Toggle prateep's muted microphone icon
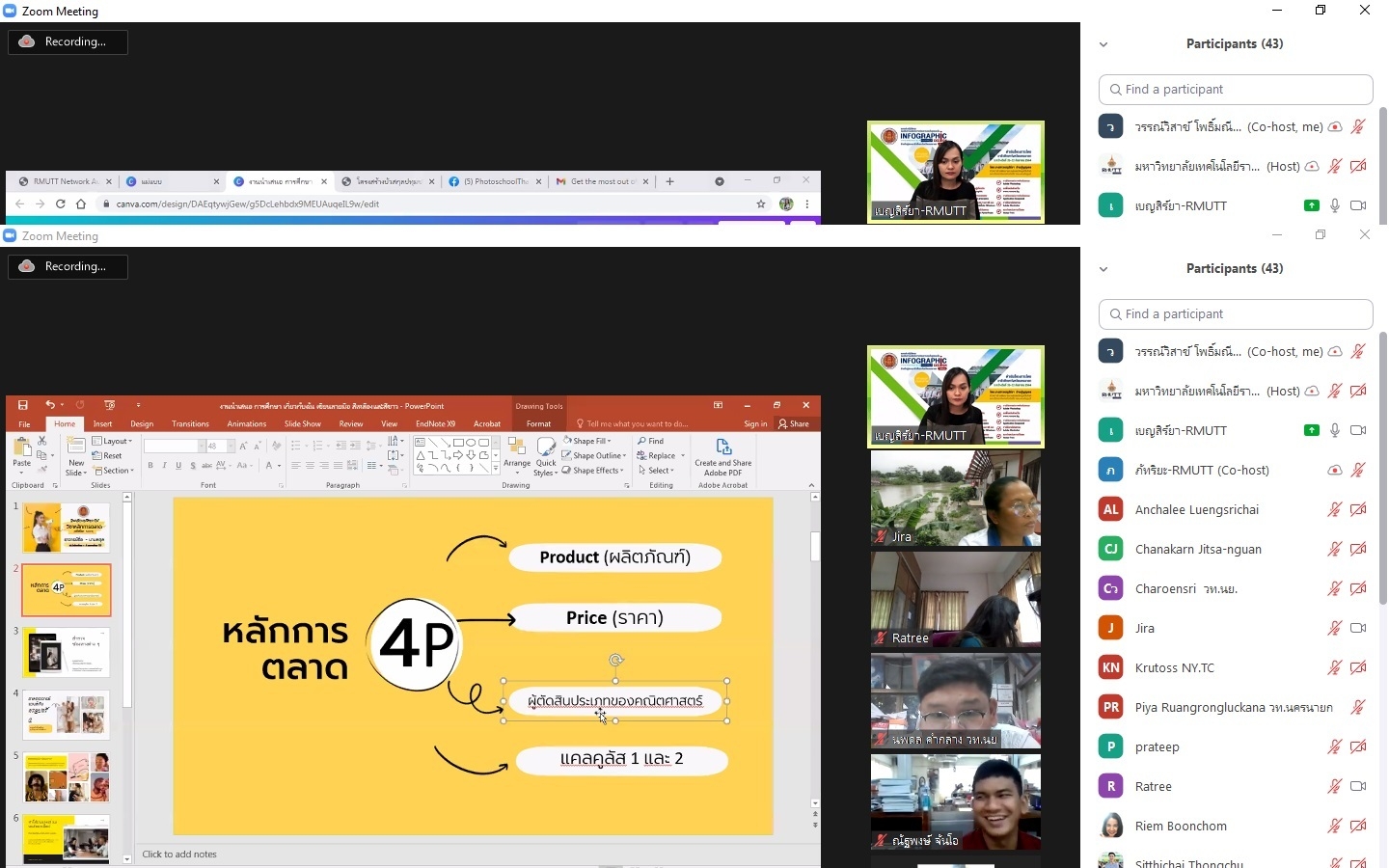 [x=1335, y=746]
